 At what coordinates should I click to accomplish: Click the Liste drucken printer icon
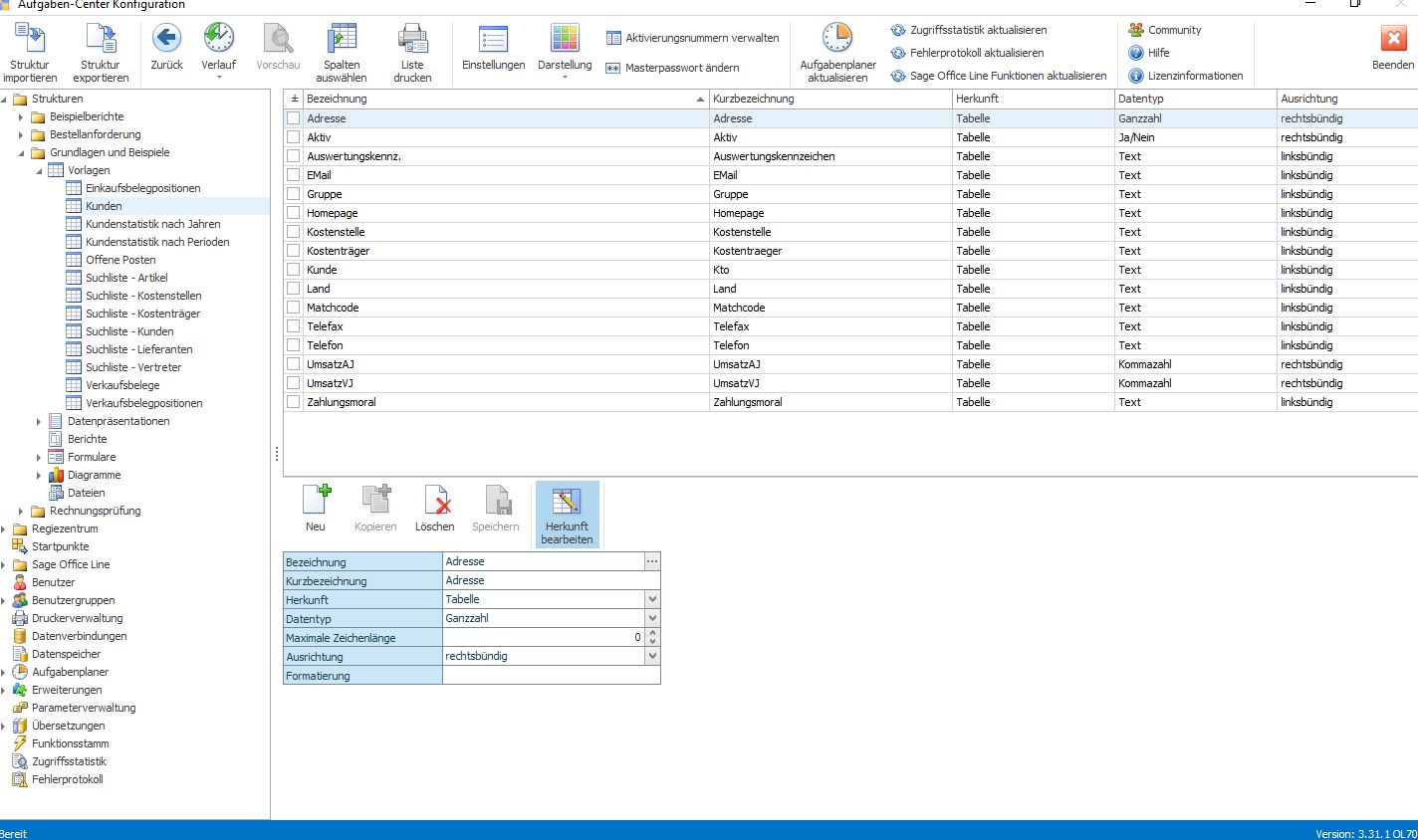coord(412,40)
